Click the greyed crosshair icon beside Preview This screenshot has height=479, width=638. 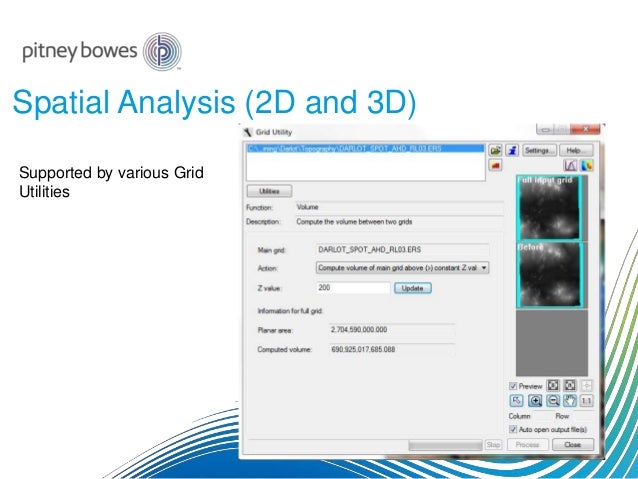[586, 385]
